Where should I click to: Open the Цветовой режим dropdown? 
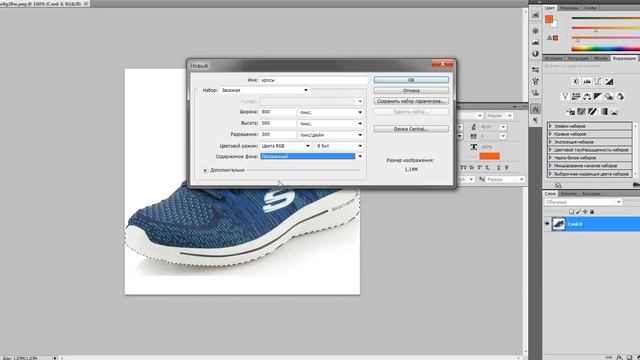coord(285,146)
